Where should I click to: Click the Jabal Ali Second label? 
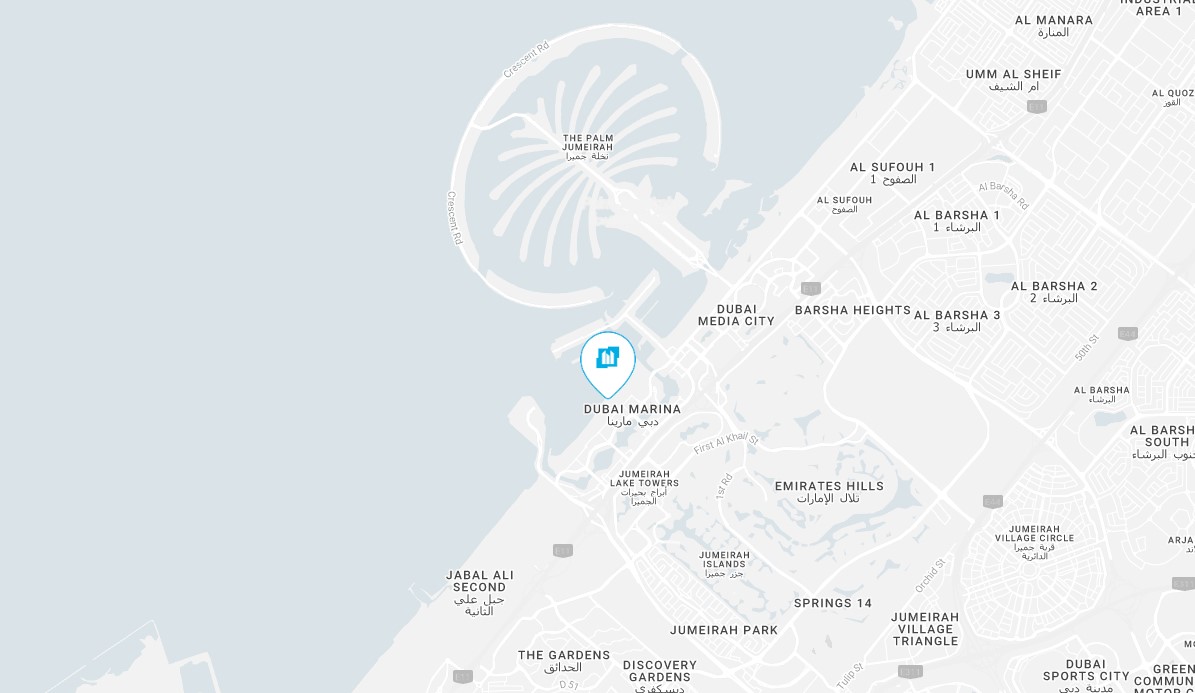(479, 593)
